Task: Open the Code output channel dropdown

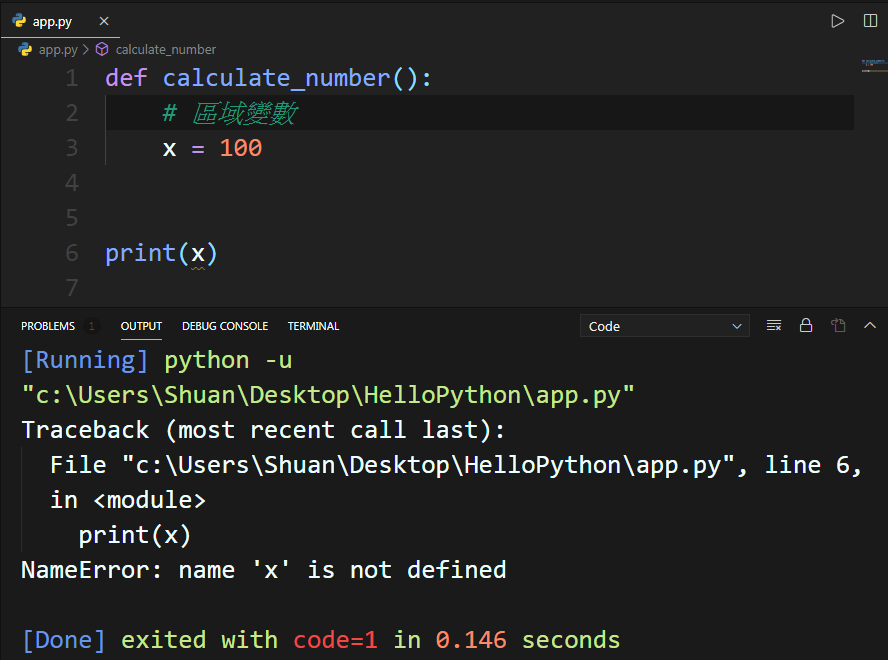Action: tap(664, 325)
